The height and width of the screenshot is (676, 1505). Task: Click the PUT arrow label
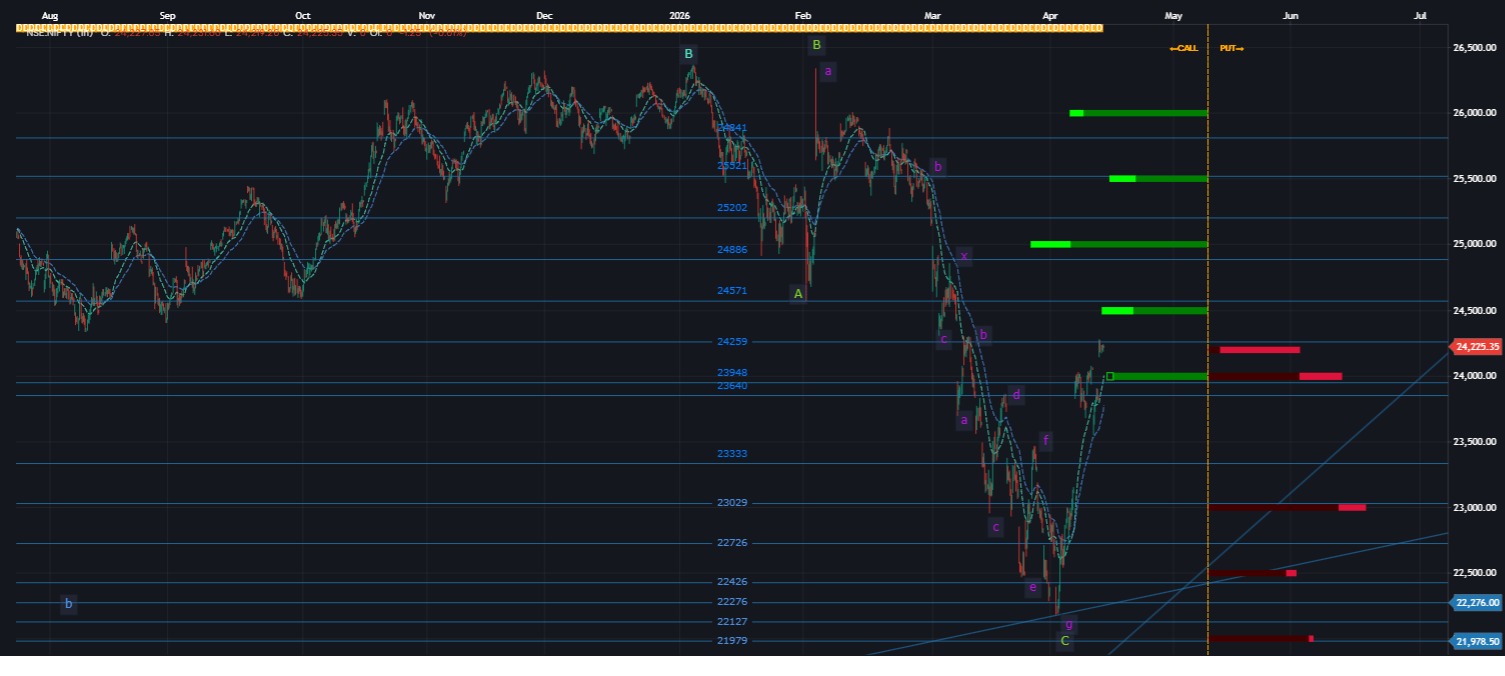[1231, 48]
